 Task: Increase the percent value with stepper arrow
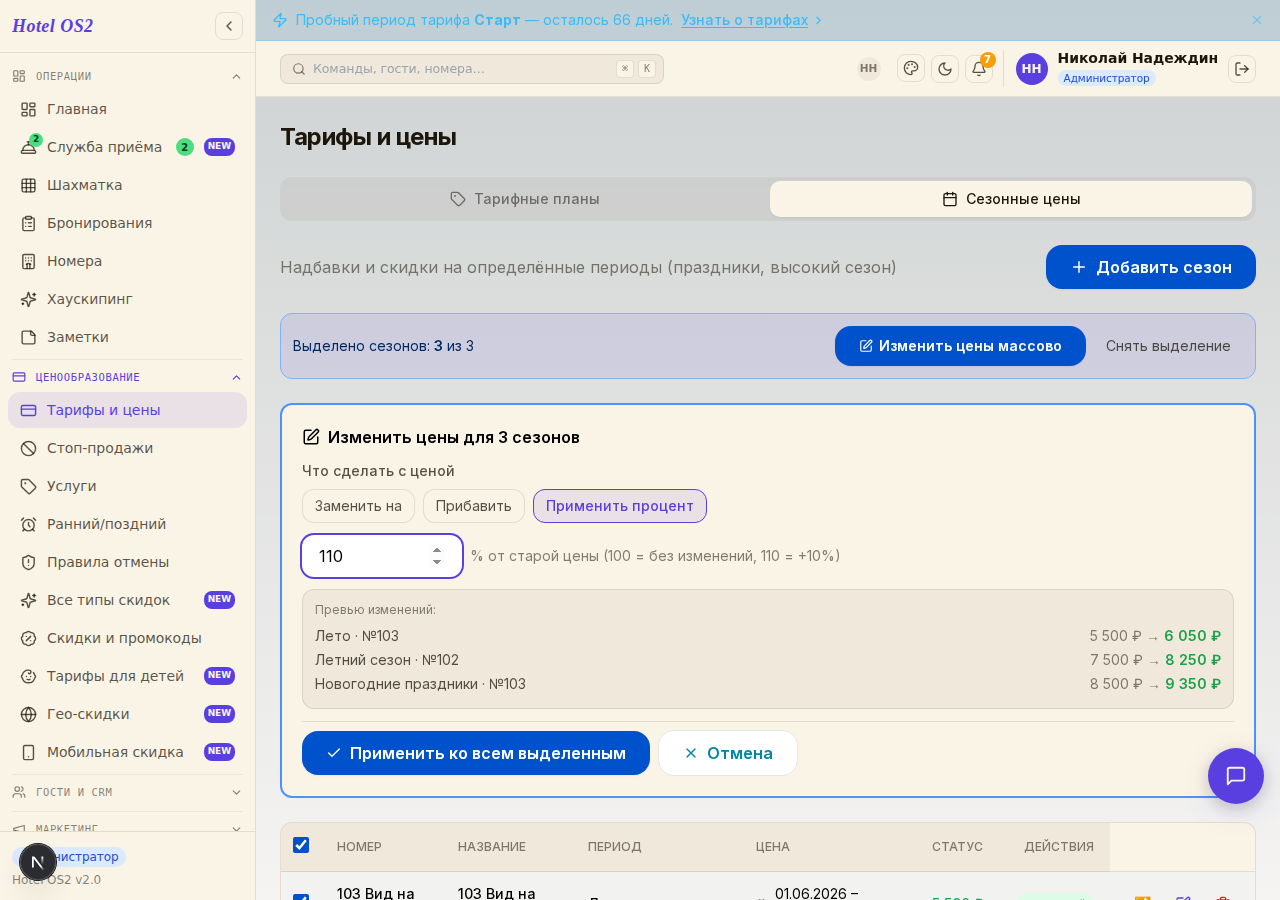coord(437,549)
